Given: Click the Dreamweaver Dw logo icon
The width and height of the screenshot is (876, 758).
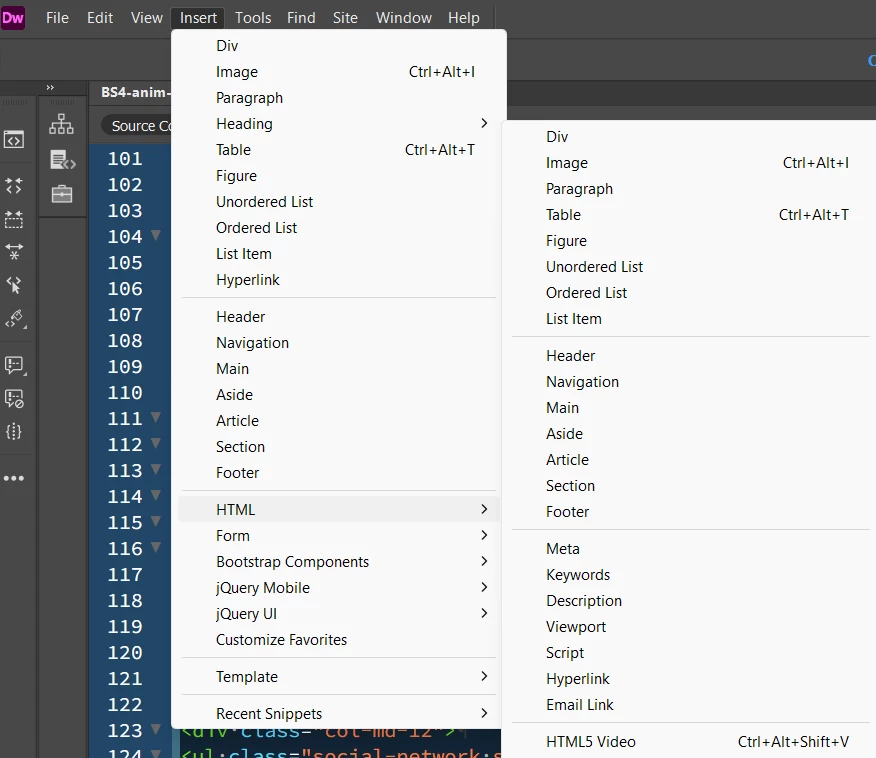Looking at the screenshot, I should [13, 18].
